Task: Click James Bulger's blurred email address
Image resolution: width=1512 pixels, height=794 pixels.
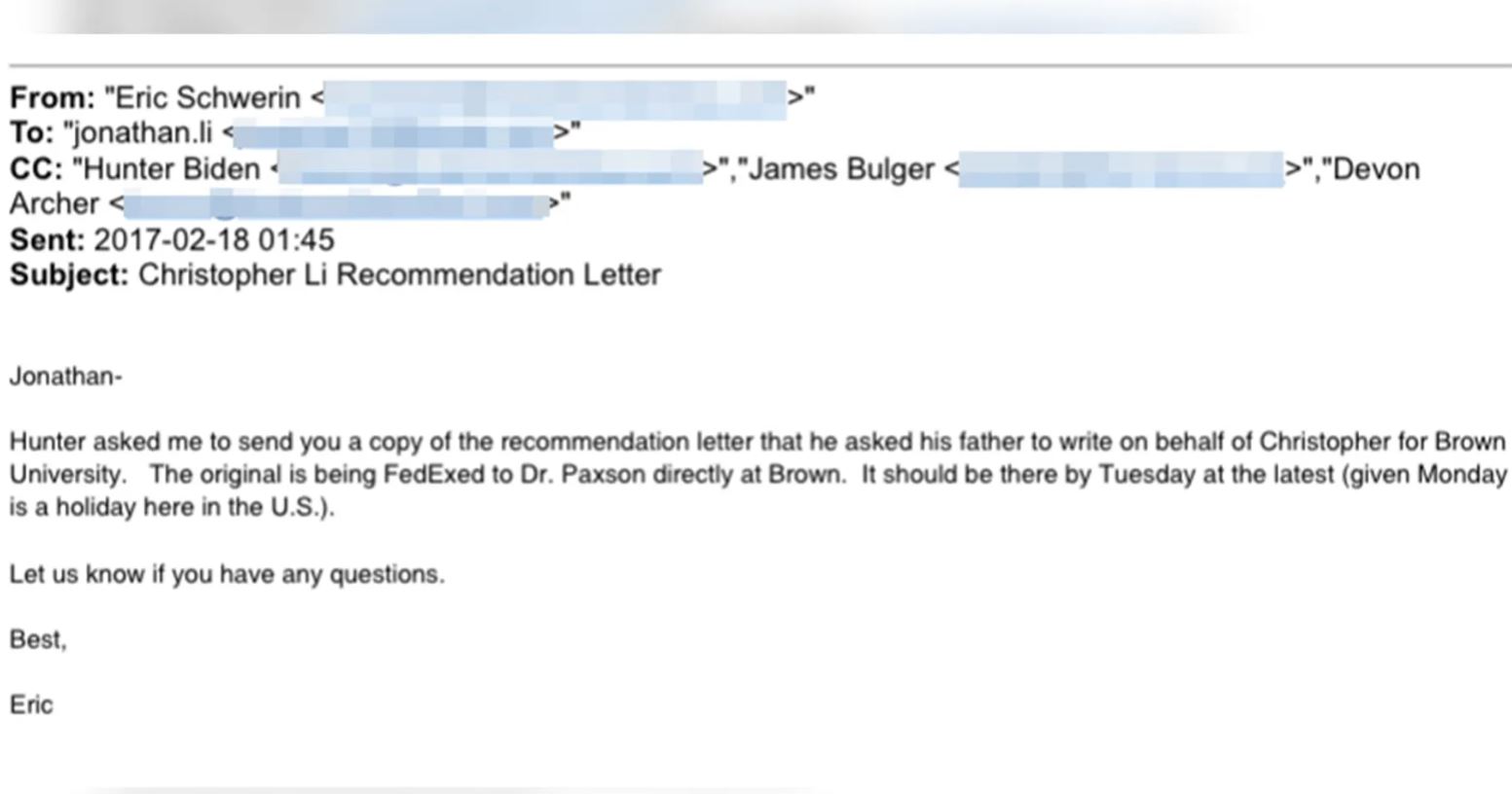Action: pyautogui.click(x=1122, y=169)
